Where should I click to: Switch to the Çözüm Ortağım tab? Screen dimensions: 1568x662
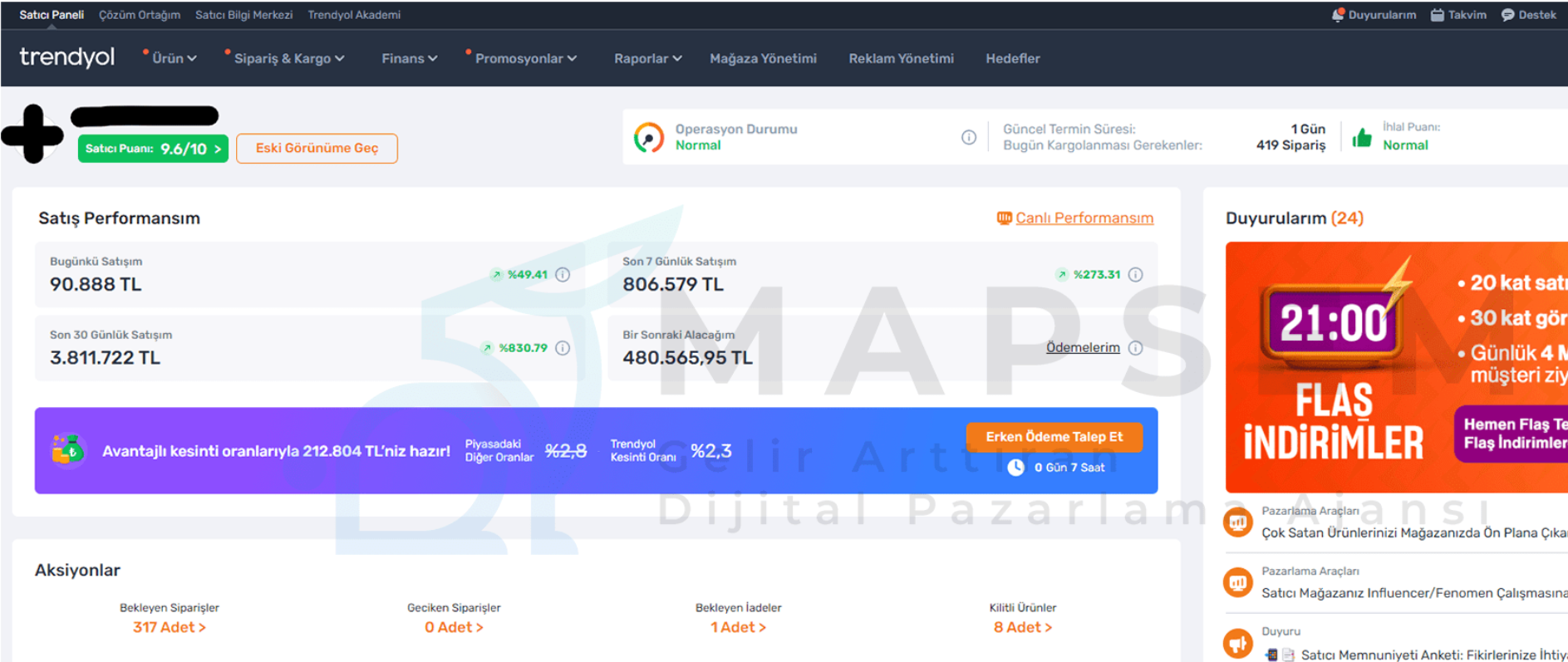140,15
